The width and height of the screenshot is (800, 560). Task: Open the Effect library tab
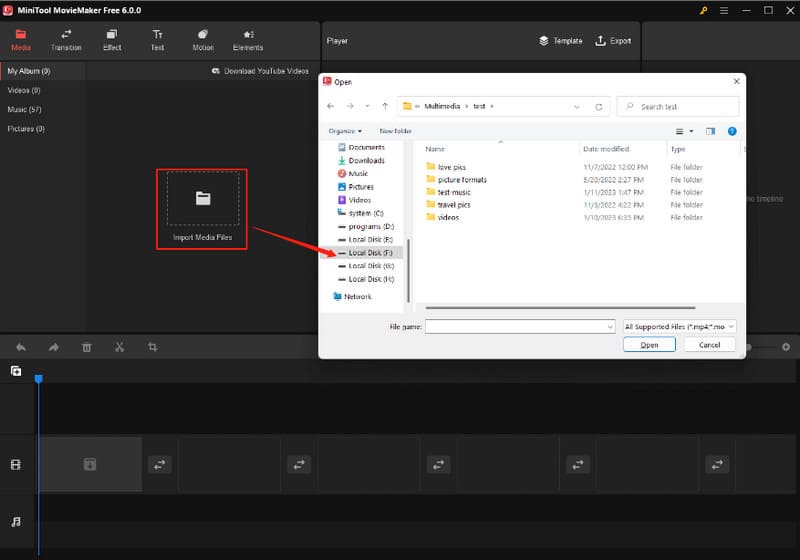[x=112, y=40]
